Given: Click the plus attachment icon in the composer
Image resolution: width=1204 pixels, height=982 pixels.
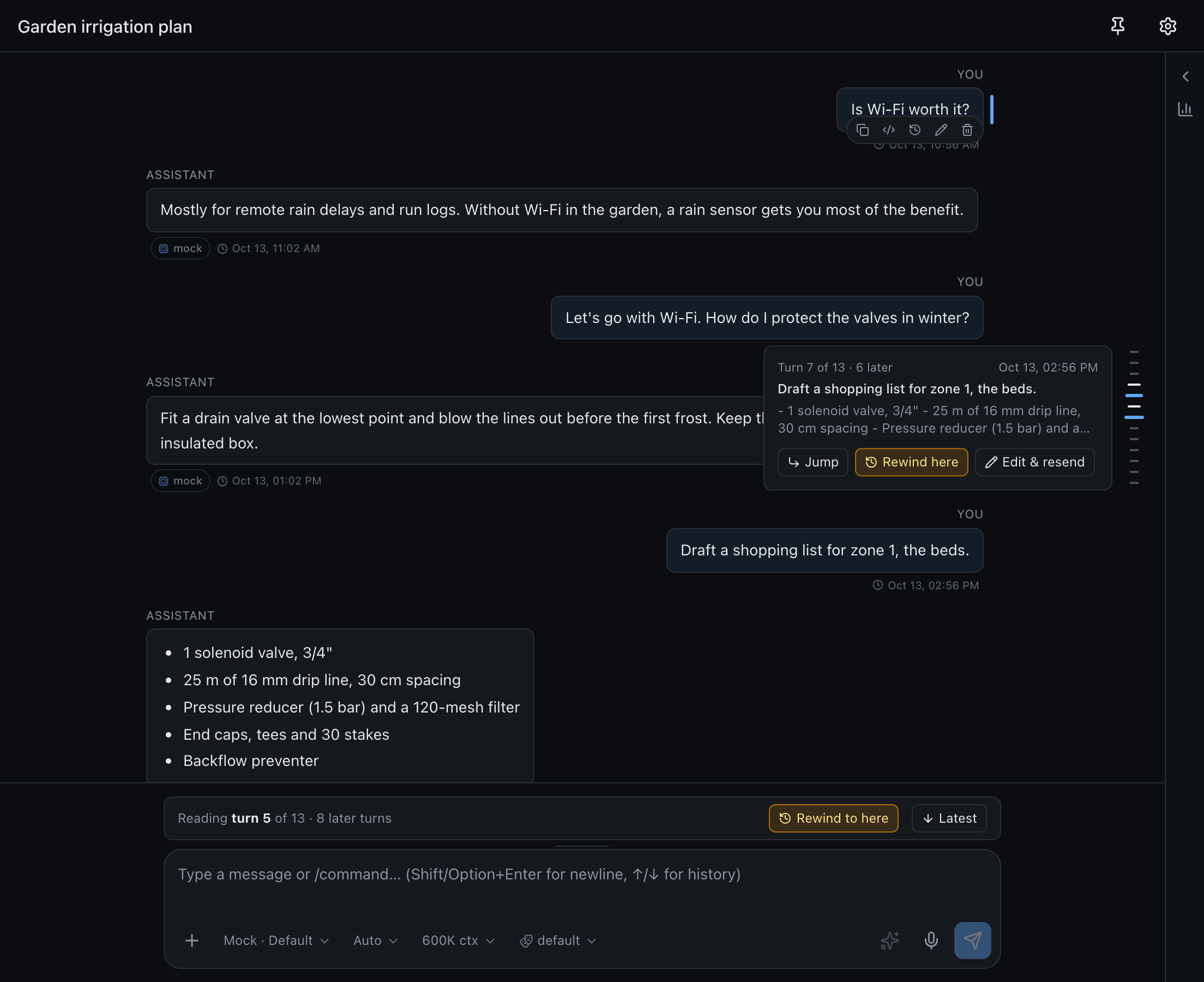Looking at the screenshot, I should pyautogui.click(x=191, y=940).
